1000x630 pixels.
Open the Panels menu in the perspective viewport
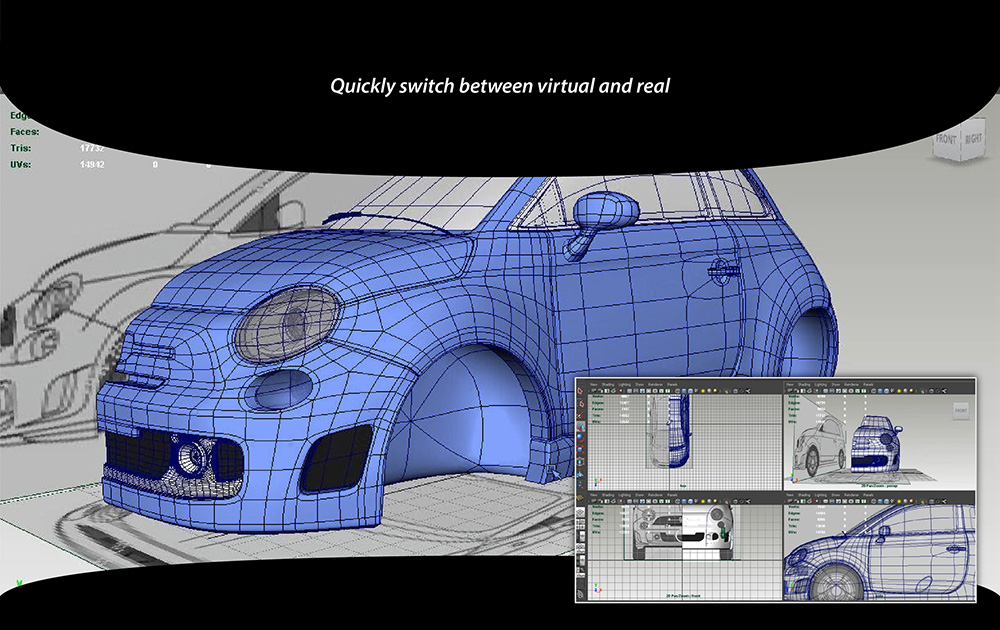click(868, 385)
